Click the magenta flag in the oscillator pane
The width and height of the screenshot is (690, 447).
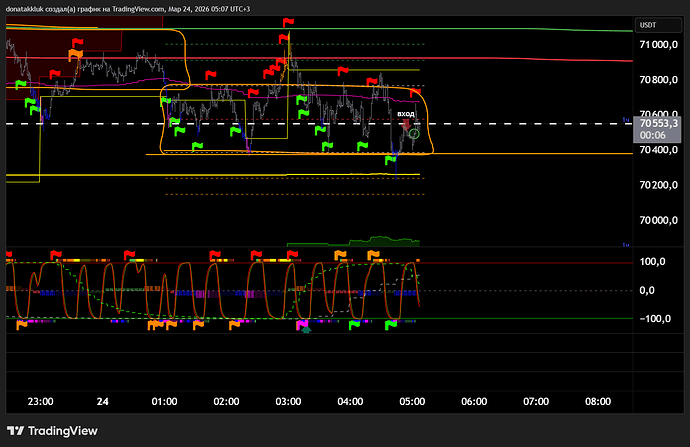[303, 325]
